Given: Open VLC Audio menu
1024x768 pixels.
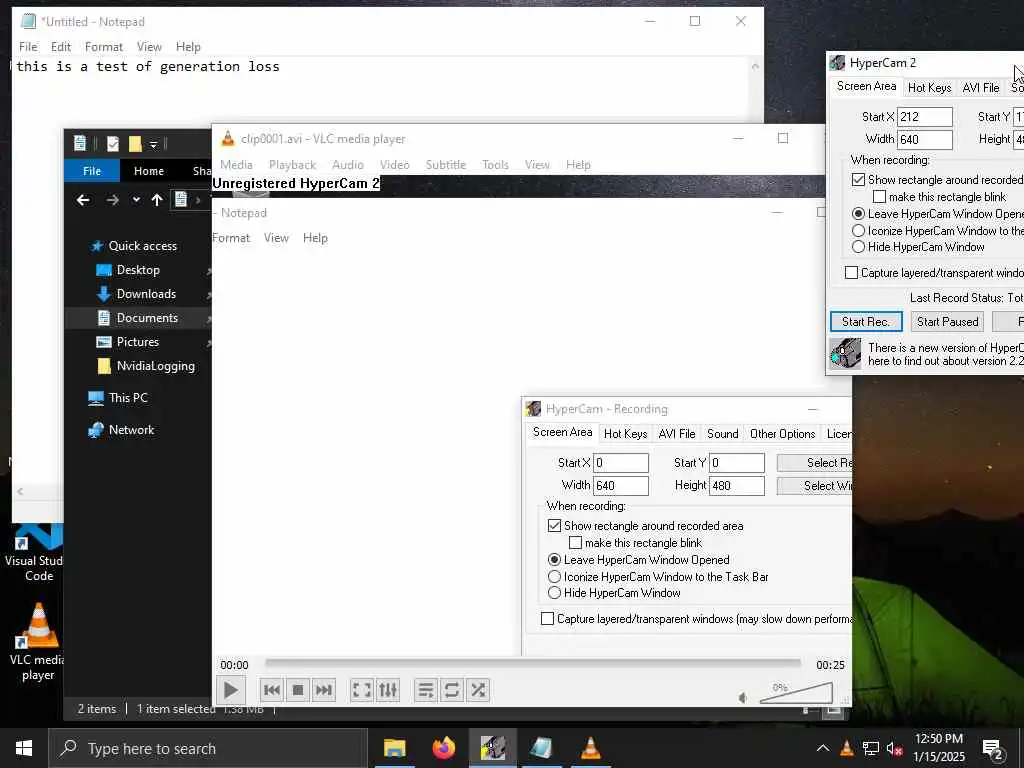Looking at the screenshot, I should pos(347,165).
